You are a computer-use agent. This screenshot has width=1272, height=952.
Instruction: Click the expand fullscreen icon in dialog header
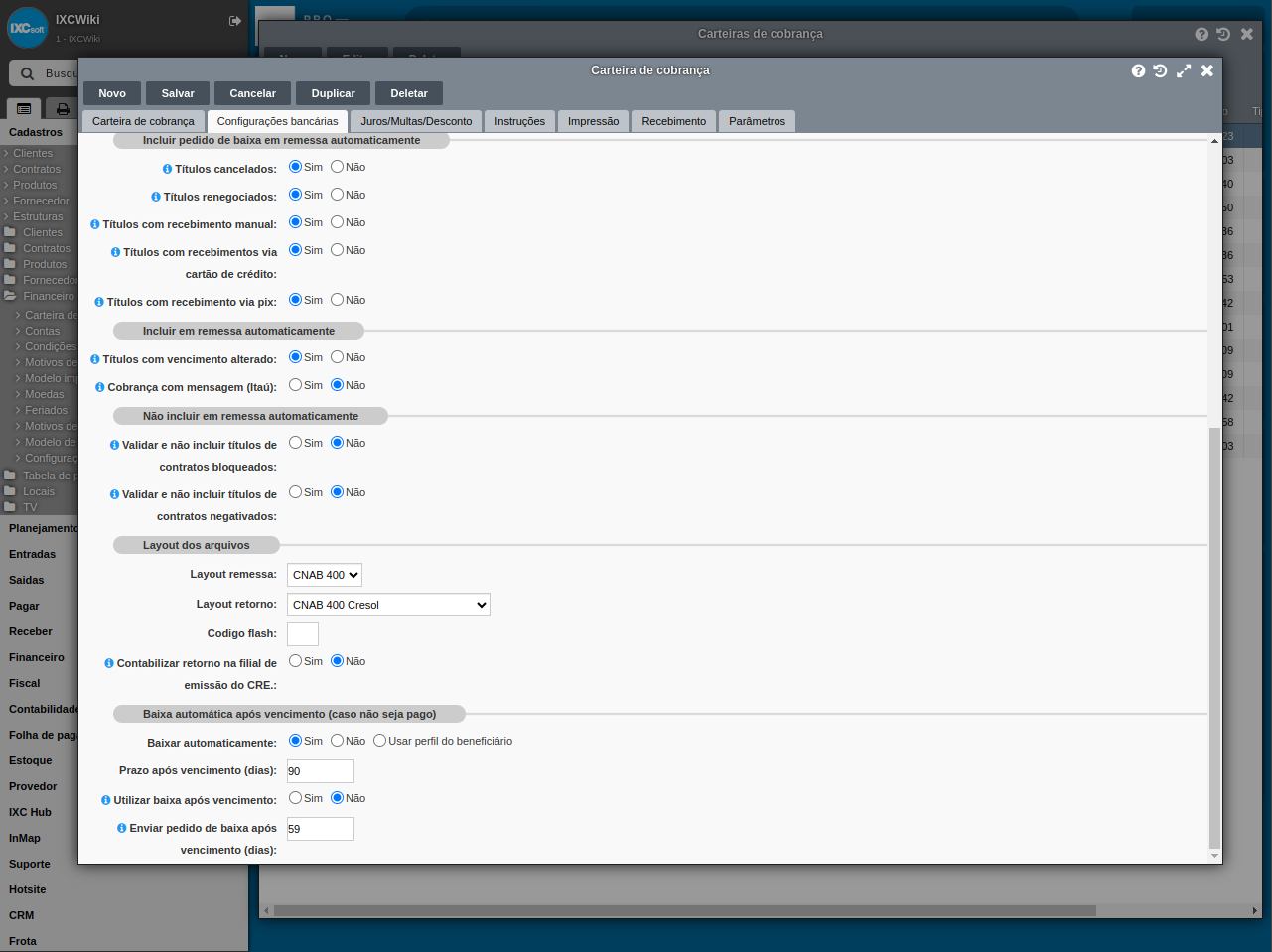pos(1184,70)
